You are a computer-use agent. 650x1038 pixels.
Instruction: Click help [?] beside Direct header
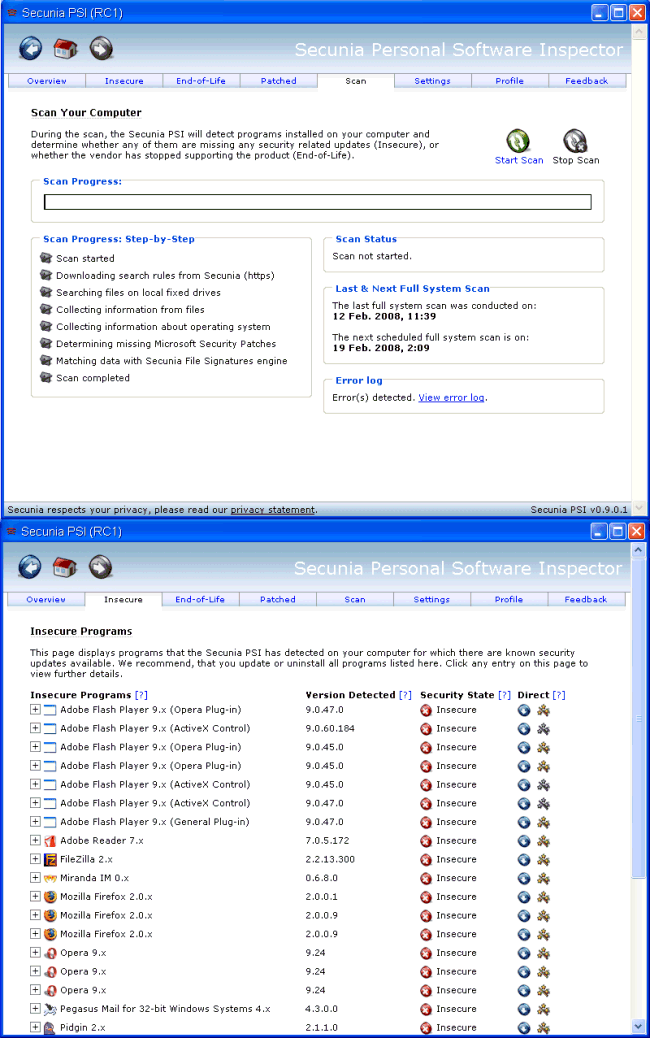pyautogui.click(x=559, y=694)
